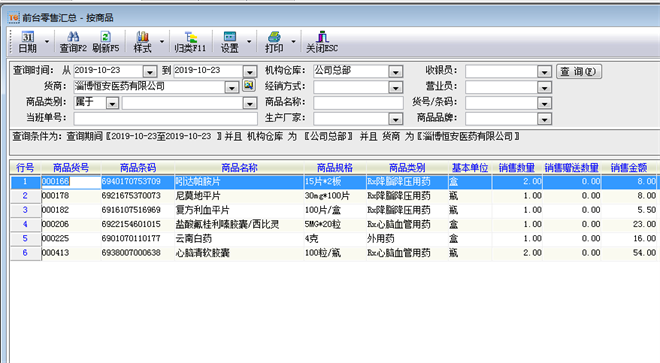Viewport: 660px width, 363px height.
Task: Open the 商品品牌 dropdown
Action: point(545,119)
